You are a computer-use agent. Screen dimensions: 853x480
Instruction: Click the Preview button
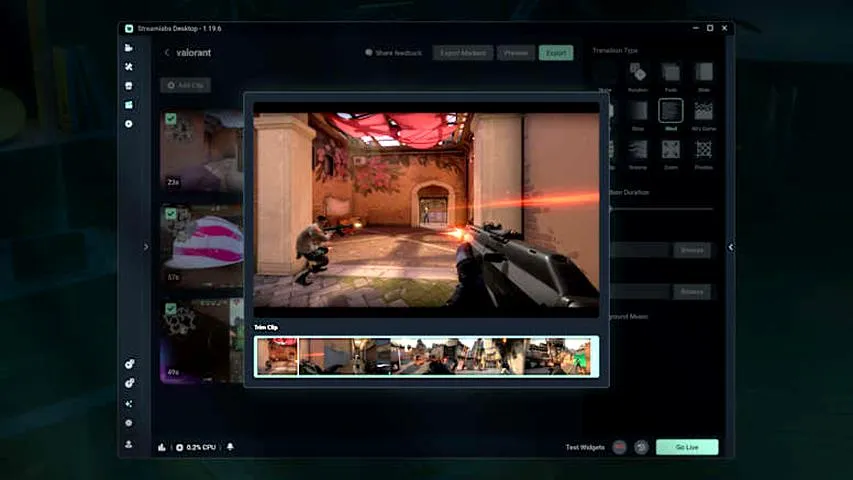[516, 53]
